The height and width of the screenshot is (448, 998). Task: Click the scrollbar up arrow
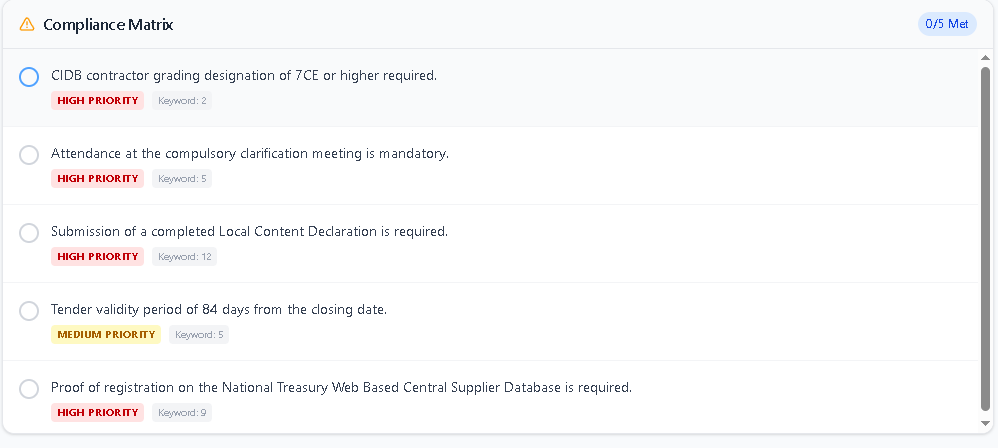(985, 58)
